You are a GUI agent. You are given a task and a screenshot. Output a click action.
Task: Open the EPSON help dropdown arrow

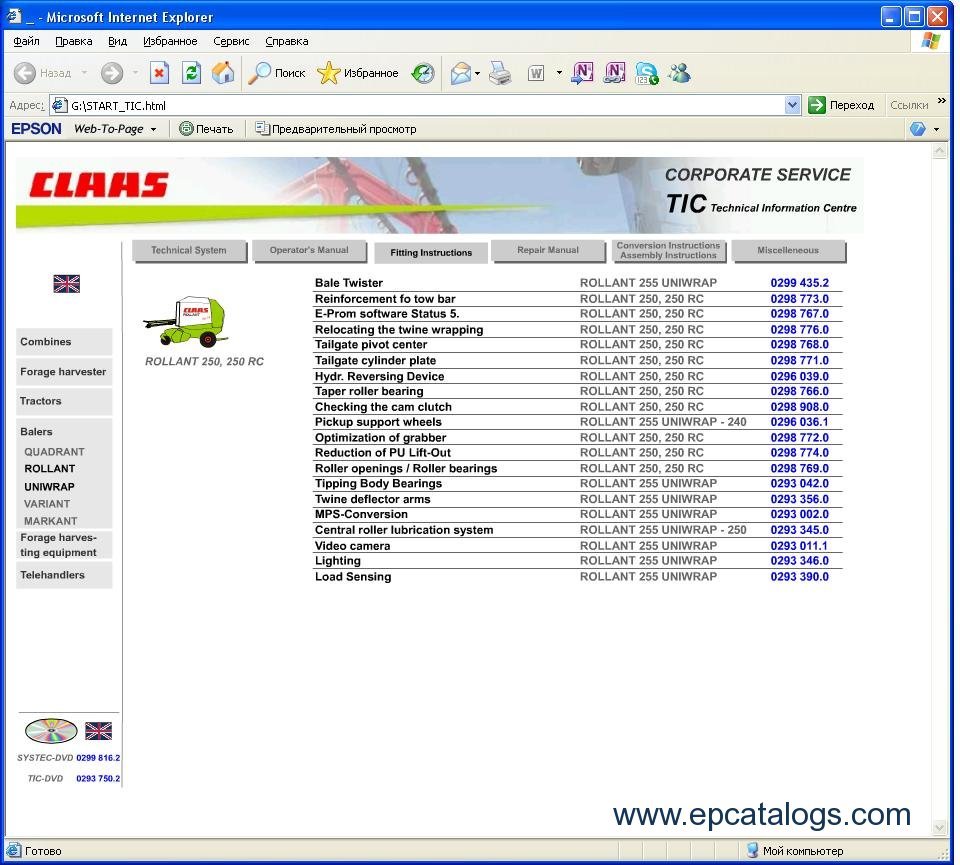936,129
